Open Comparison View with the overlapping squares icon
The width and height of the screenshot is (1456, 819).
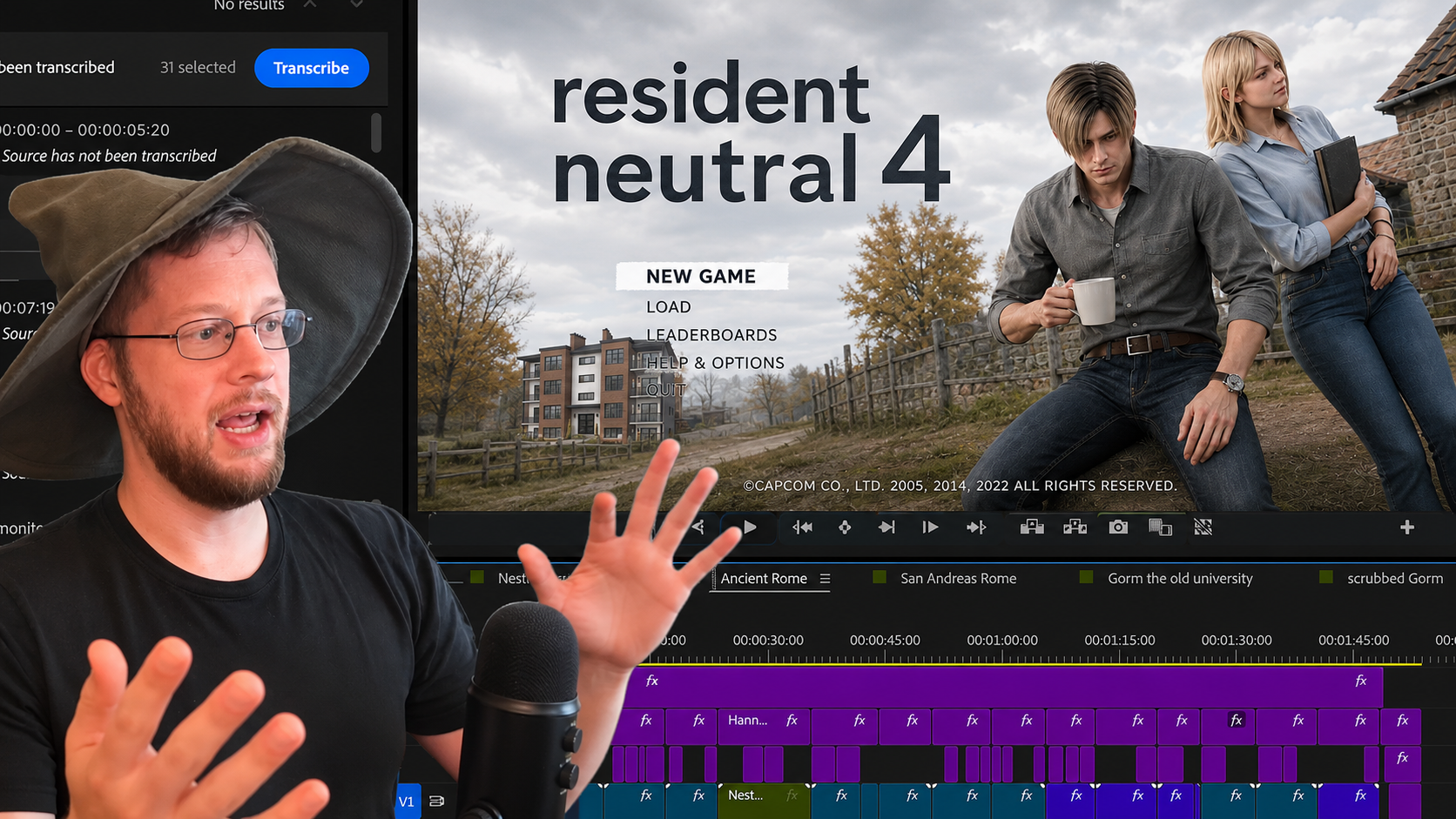[x=1160, y=527]
